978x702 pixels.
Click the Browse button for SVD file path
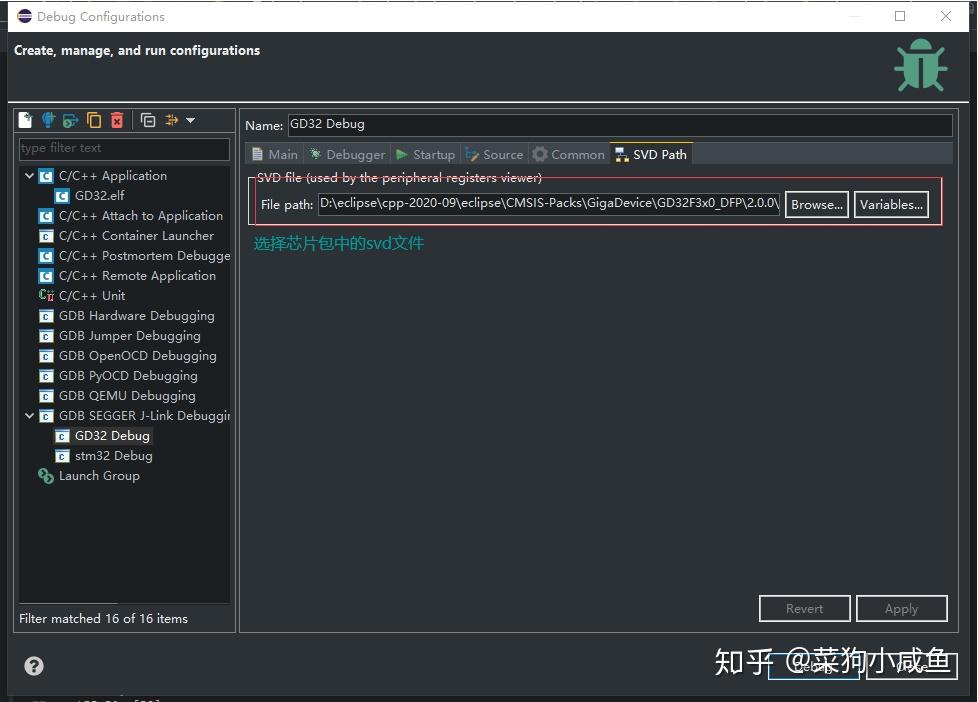816,204
